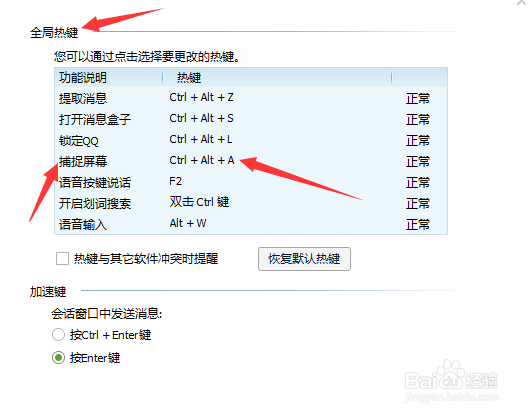
Task: Enable hotkey conflict reminder checkbox
Action: point(62,259)
